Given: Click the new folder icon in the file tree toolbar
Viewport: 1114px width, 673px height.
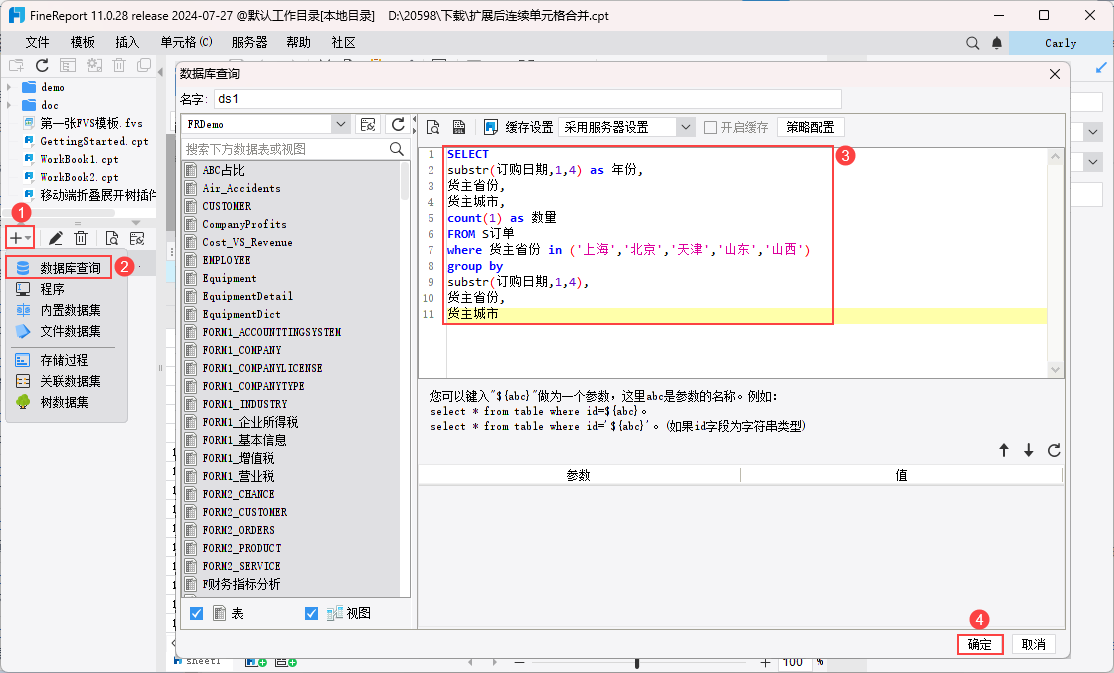Looking at the screenshot, I should point(16,65).
